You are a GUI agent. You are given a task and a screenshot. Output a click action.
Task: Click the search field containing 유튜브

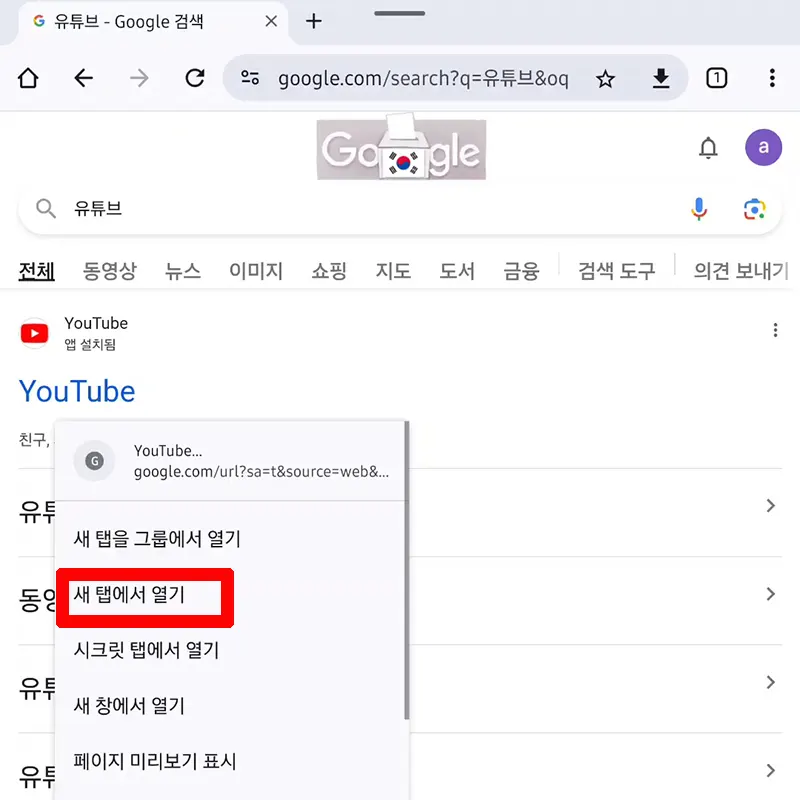point(400,209)
